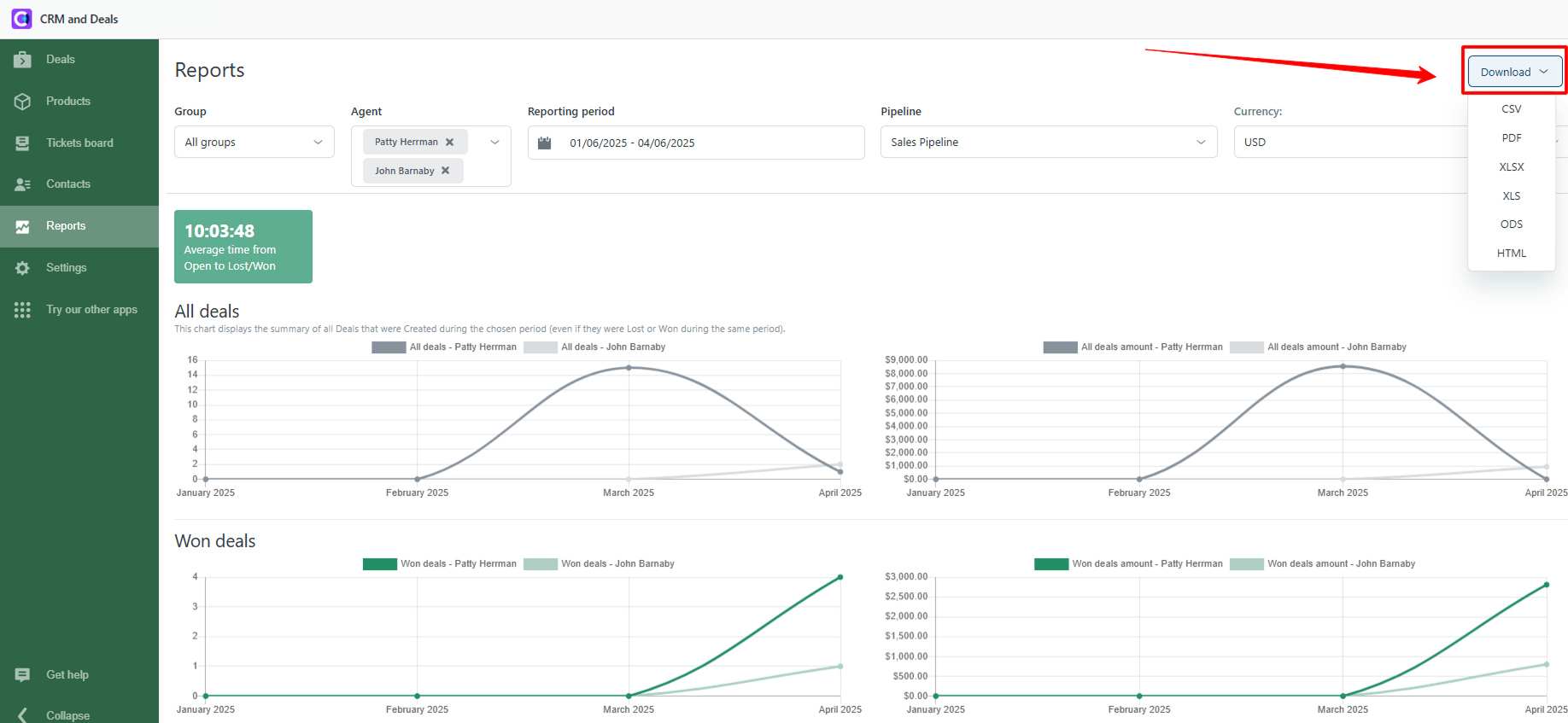Toggle All deals - Patty Herrman legend series
Image resolution: width=1568 pixels, height=723 pixels.
tap(444, 347)
